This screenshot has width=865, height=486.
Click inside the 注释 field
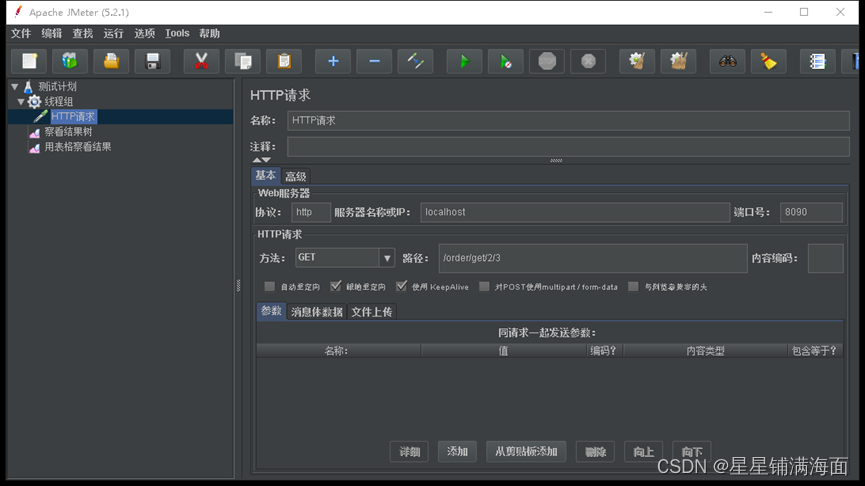tap(568, 147)
